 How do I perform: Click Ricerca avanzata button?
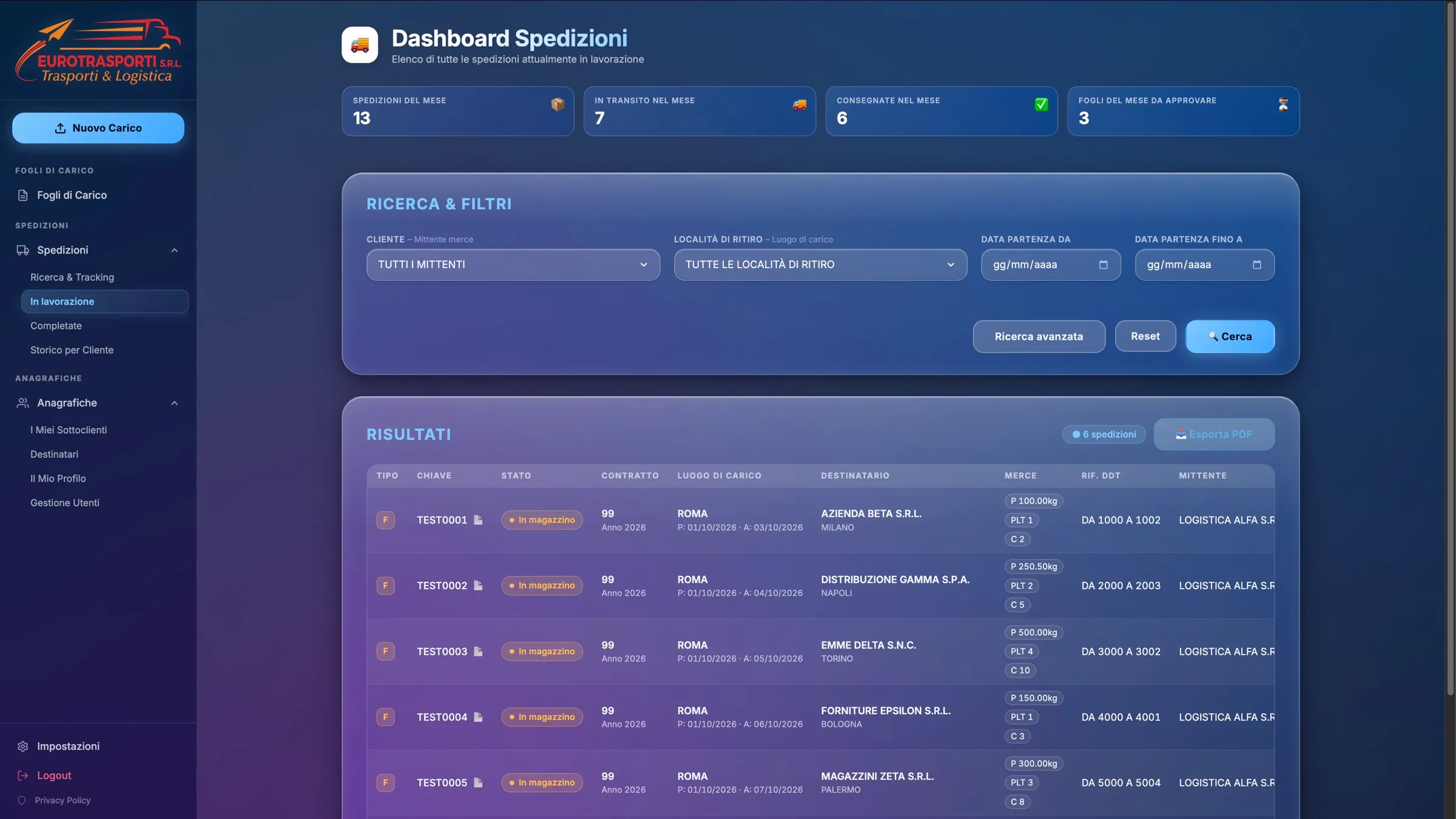point(1039,337)
